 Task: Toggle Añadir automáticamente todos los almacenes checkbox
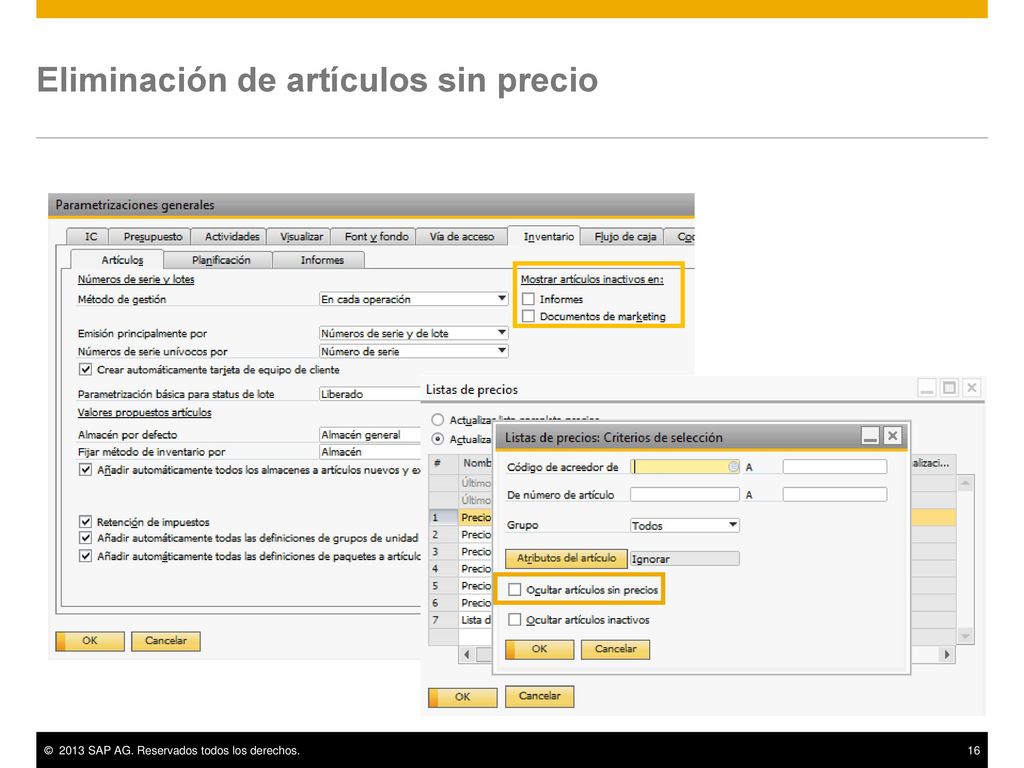[85, 470]
